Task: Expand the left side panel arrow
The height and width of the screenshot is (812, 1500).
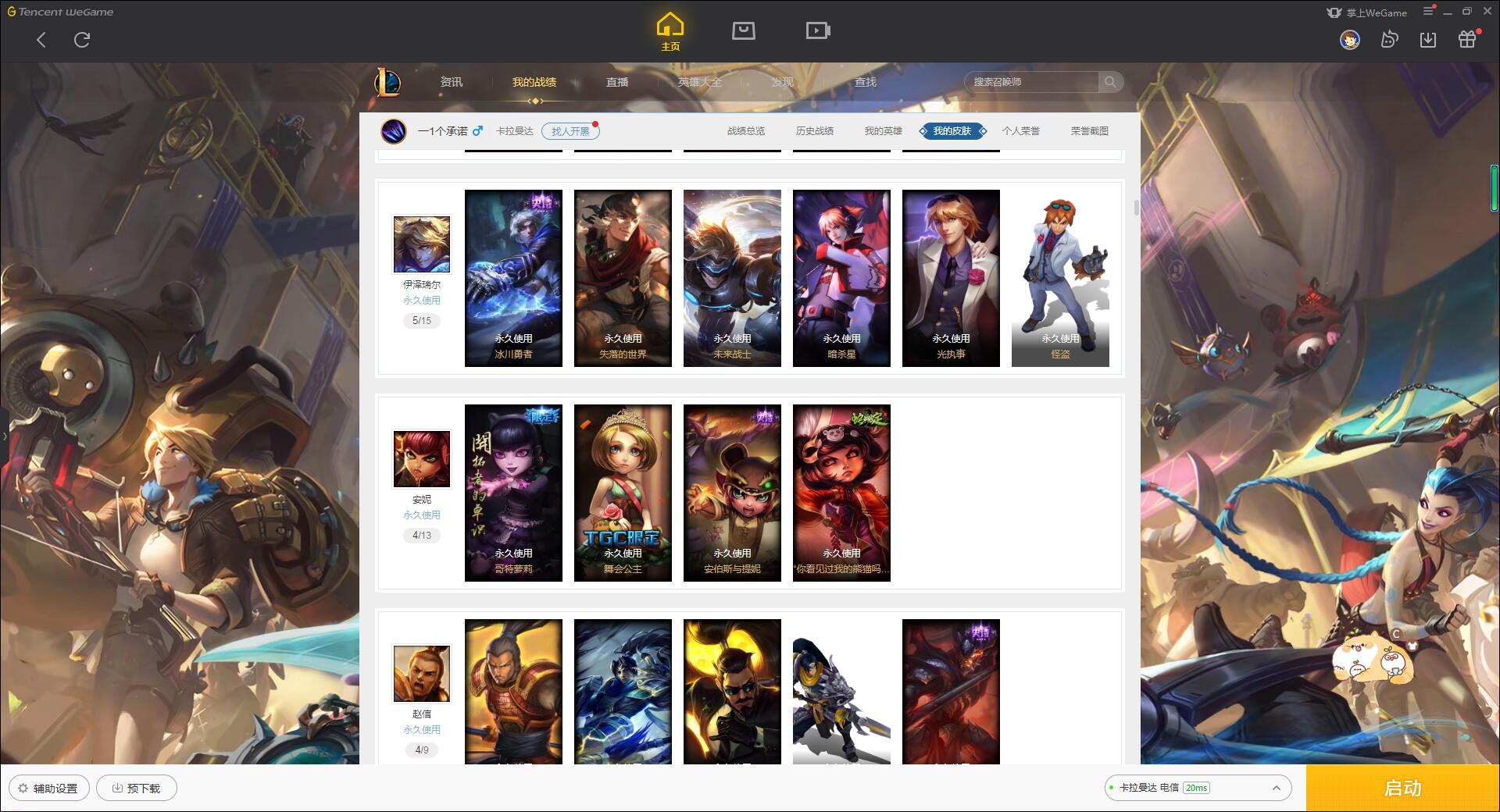Action: coord(4,436)
